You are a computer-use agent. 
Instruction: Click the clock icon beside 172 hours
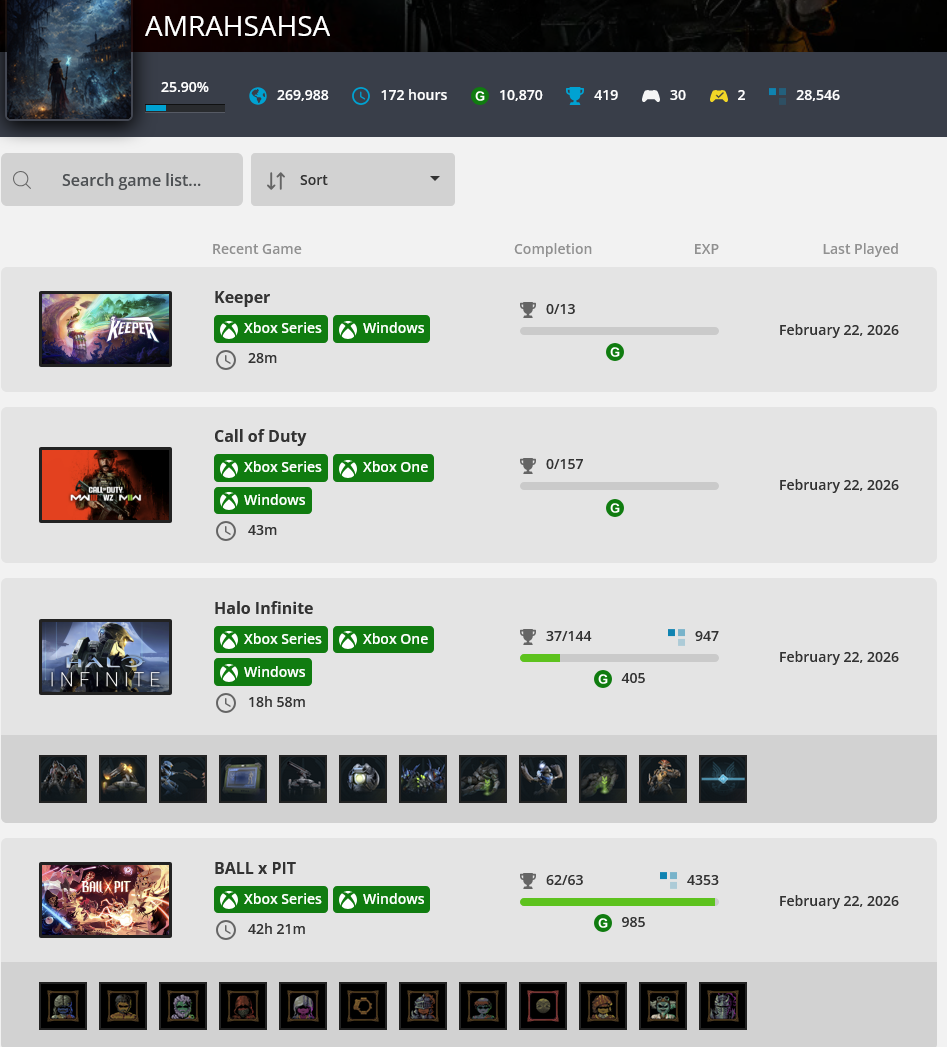(361, 95)
